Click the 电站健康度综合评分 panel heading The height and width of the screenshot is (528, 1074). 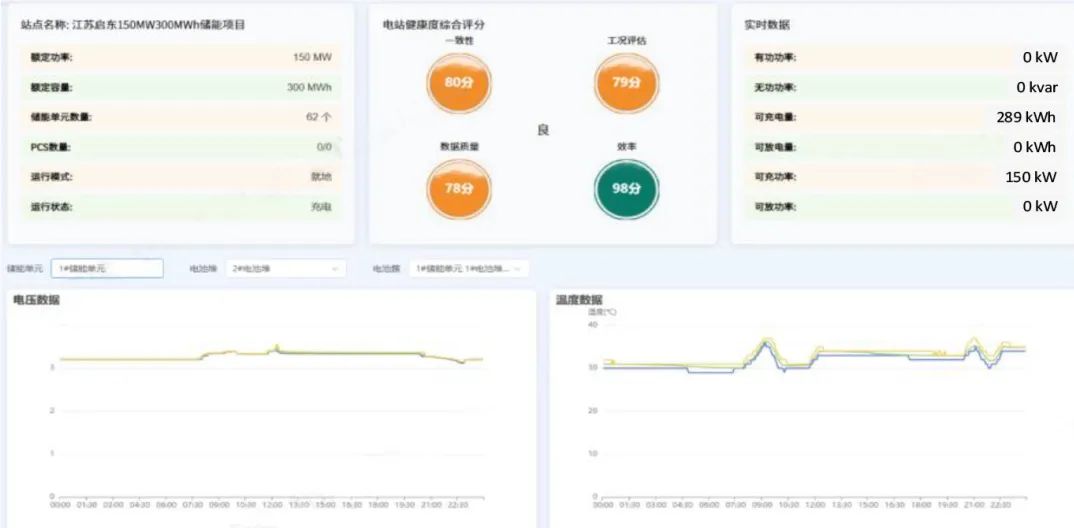point(435,24)
